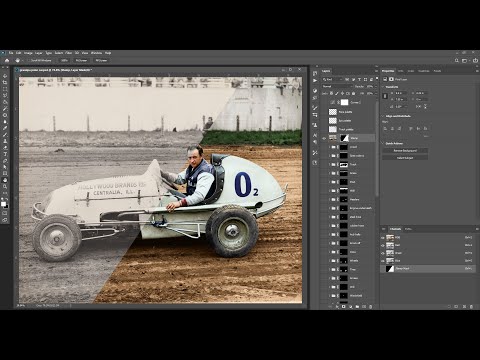Open the Layers panel menu icon
This screenshot has width=480, height=360.
click(x=376, y=71)
